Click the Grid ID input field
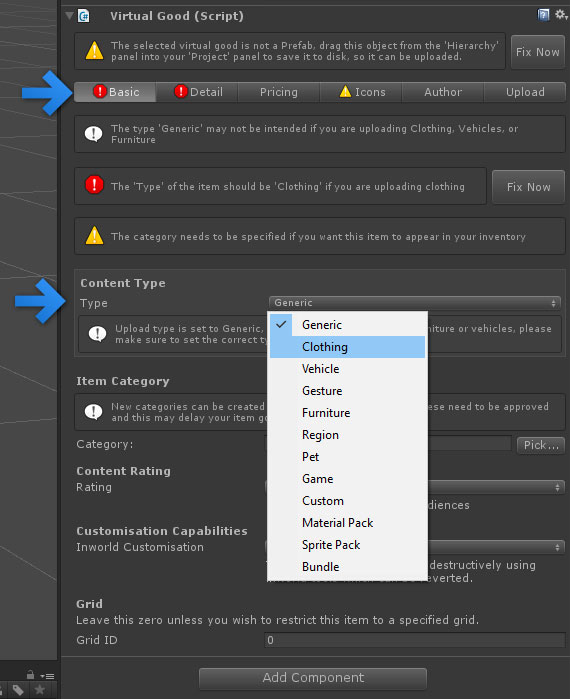 [x=414, y=640]
